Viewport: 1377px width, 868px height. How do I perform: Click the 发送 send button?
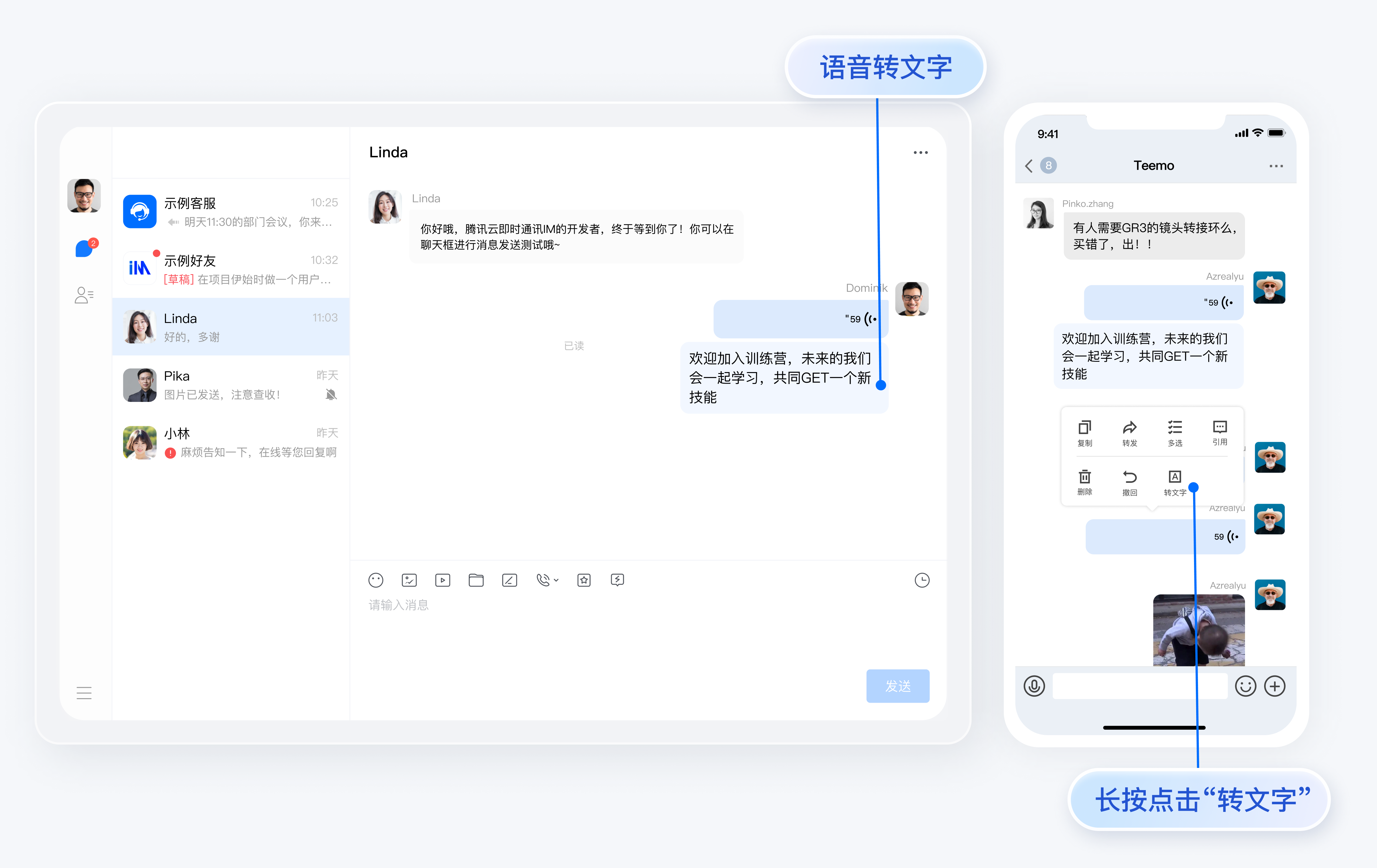(897, 685)
